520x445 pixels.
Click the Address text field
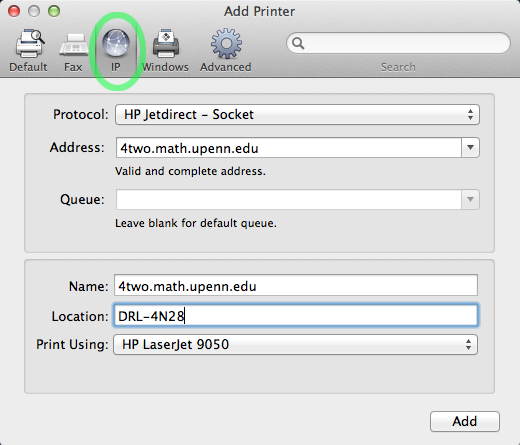(289, 147)
